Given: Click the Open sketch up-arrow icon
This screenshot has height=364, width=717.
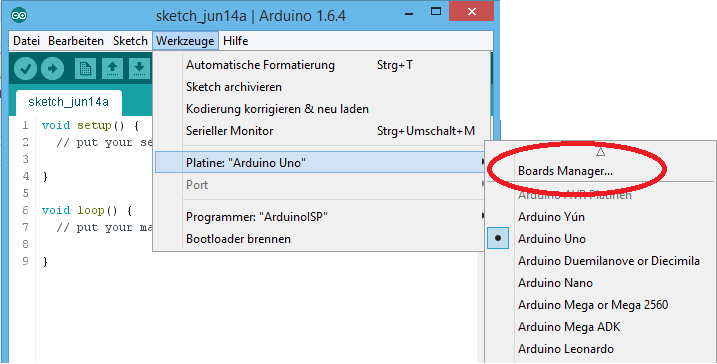Looking at the screenshot, I should click(x=112, y=69).
